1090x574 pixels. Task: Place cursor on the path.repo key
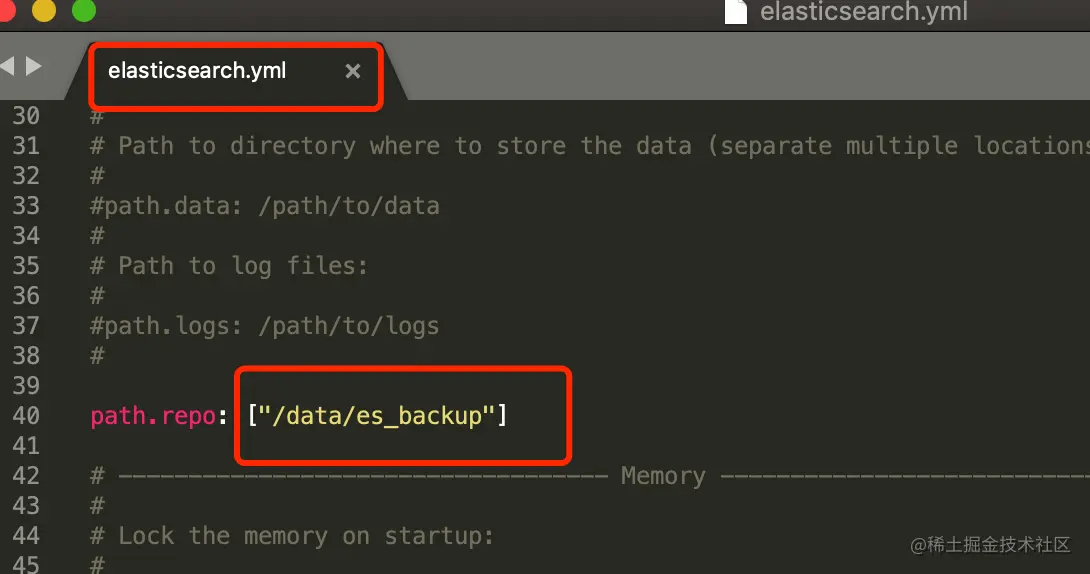pyautogui.click(x=153, y=416)
